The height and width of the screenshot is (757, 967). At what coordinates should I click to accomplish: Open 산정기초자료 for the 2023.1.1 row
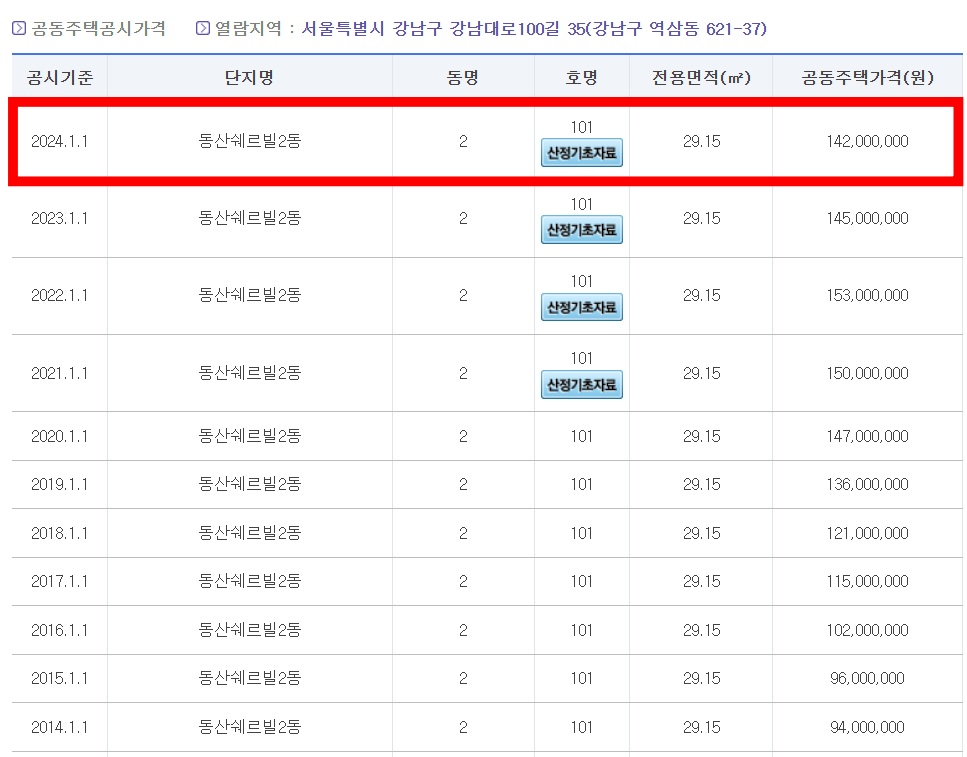tap(581, 230)
